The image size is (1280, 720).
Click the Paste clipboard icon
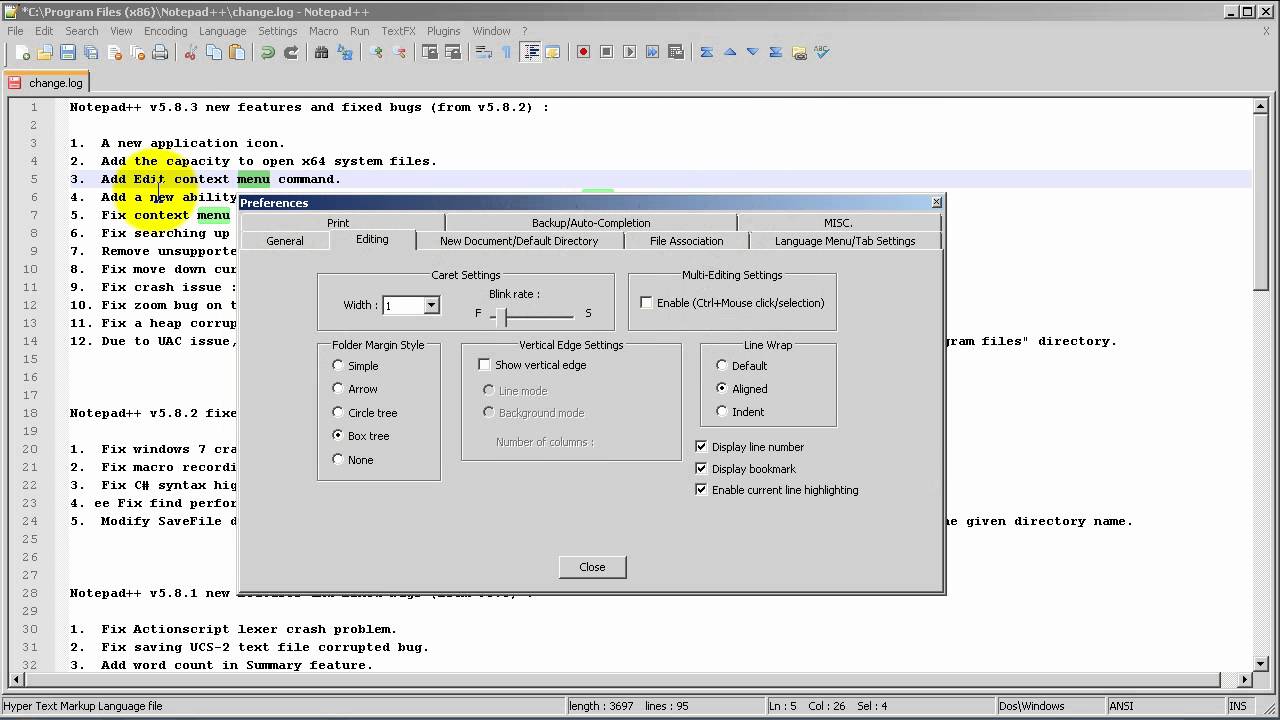tap(236, 52)
